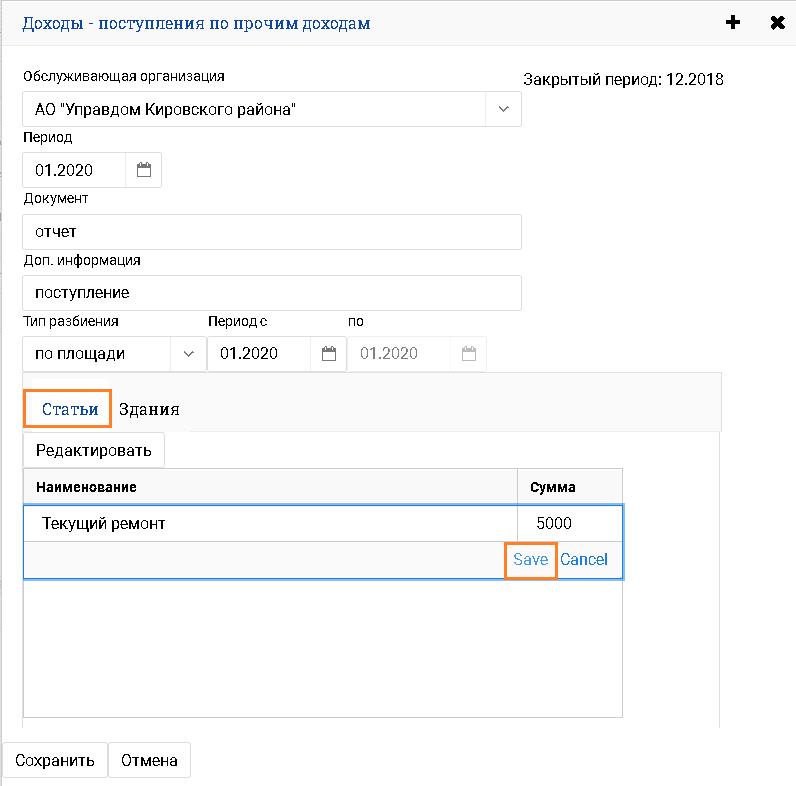Open the calendar picker for the Период field
The width and height of the screenshot is (796, 786).
pos(144,170)
